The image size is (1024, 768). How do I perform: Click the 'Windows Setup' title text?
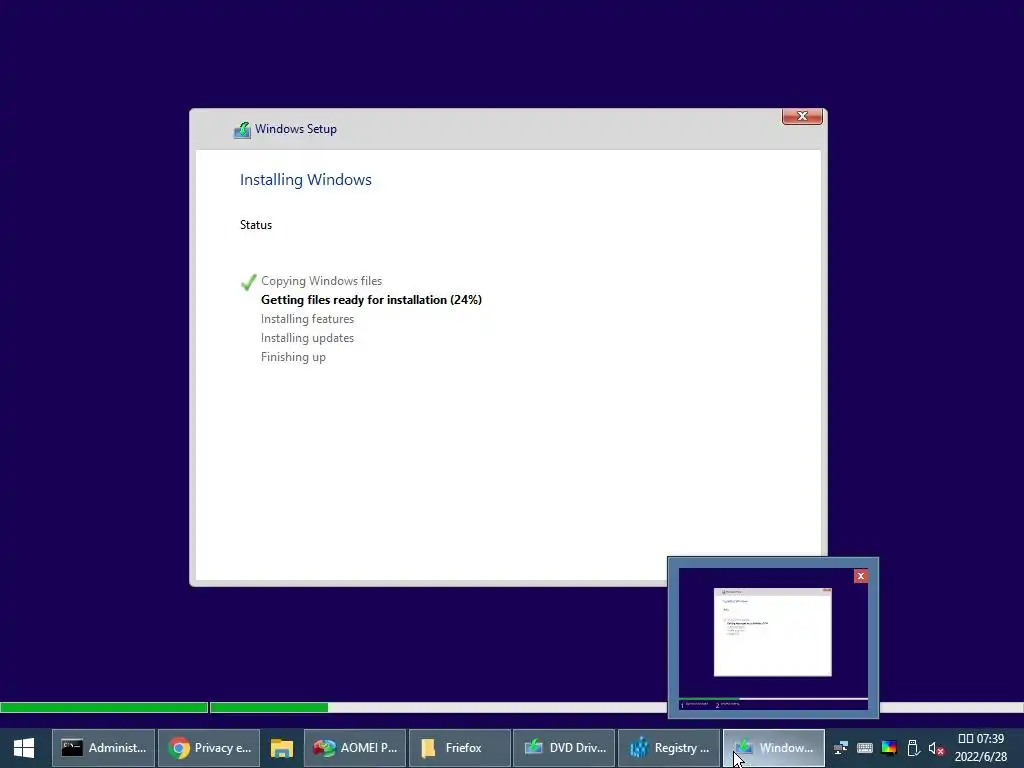click(x=296, y=129)
